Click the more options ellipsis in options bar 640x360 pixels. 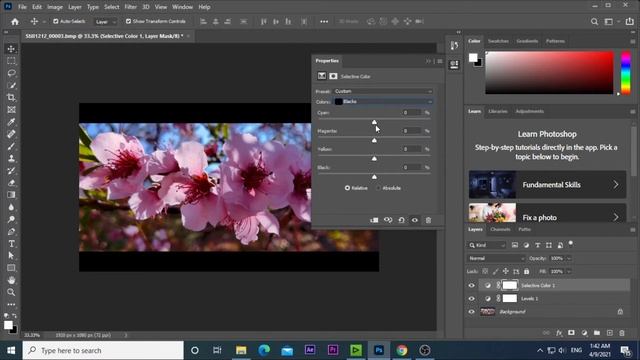[x=324, y=22]
